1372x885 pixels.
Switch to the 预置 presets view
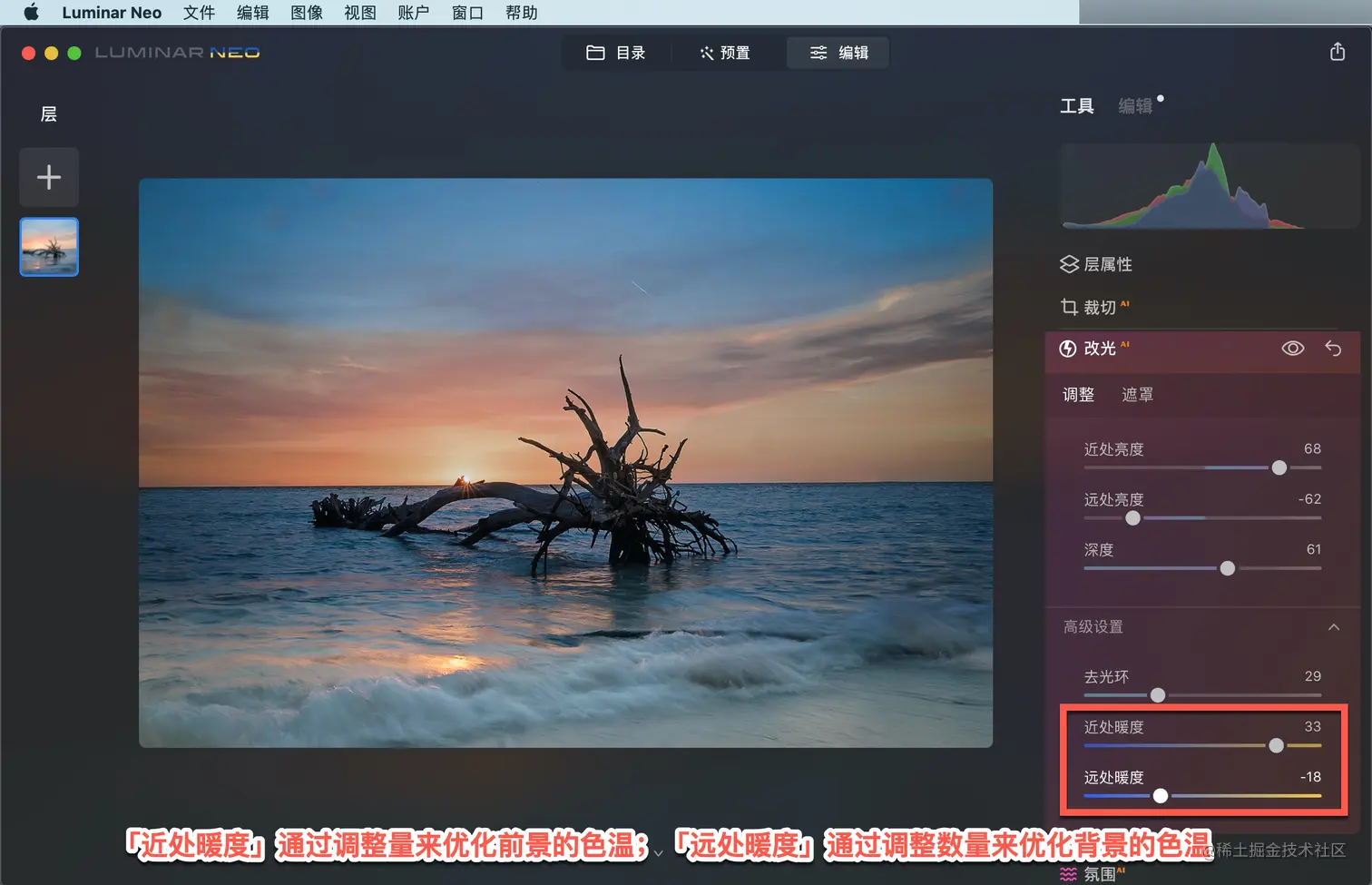pos(725,53)
